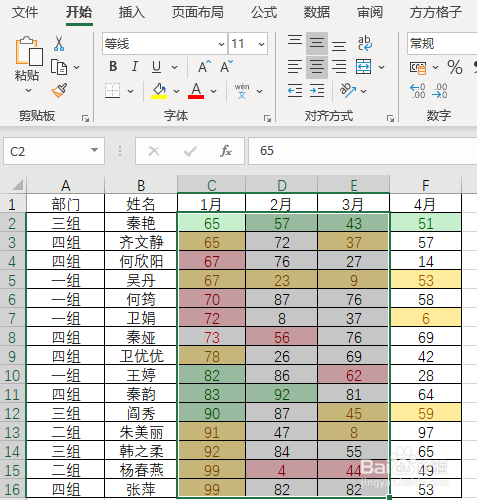This screenshot has height=500, width=477.
Task: Click cell containing 齐文静
Action: tap(141, 242)
